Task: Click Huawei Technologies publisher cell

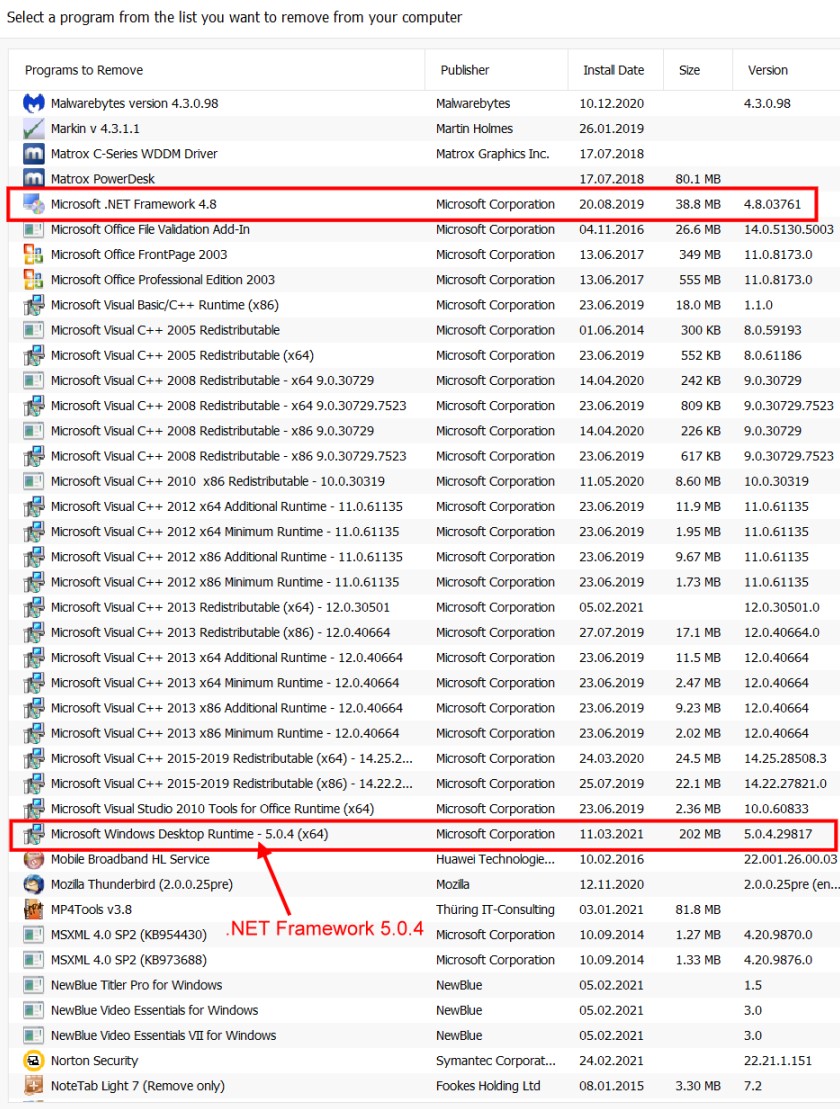Action: 495,859
